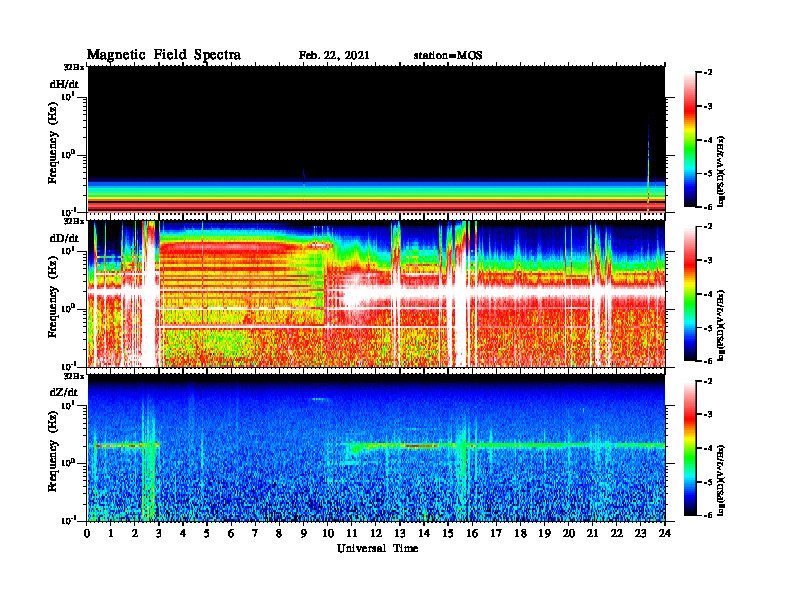Click the "Universal Time" axis title

[377, 548]
